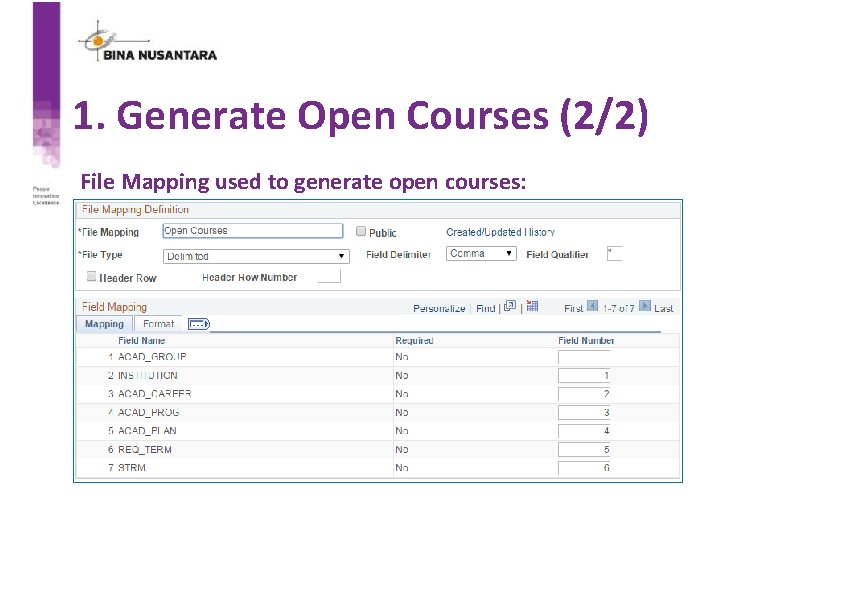Viewport: 842px width, 596px height.
Task: Edit the File Mapping field containing Open Courses
Action: pos(252,230)
